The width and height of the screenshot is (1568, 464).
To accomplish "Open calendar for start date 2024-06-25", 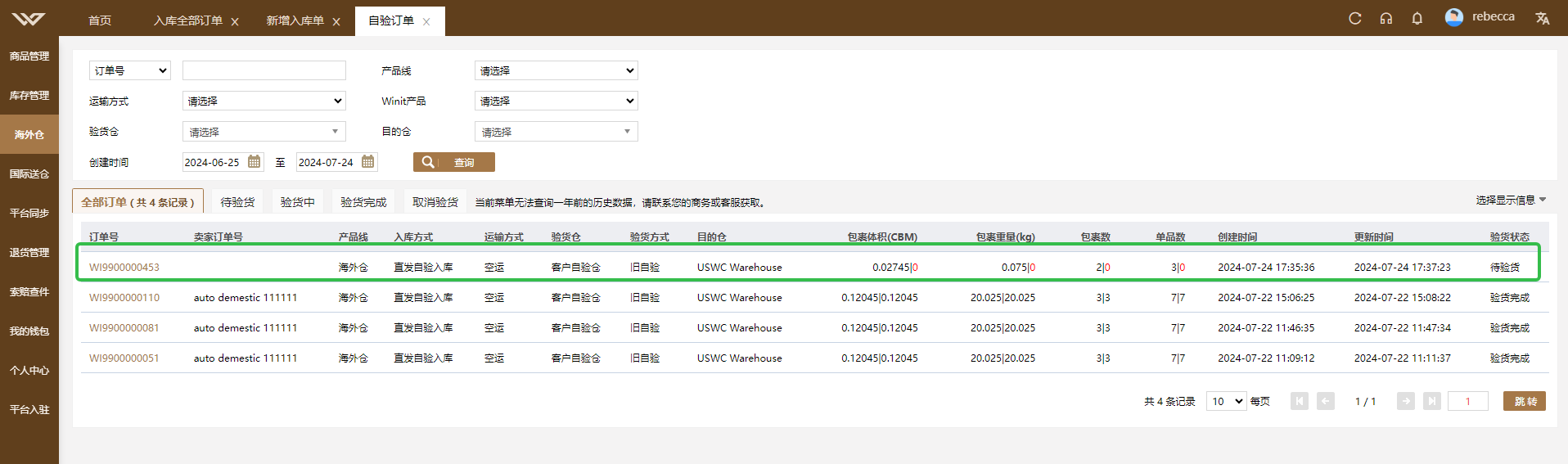I will 255,162.
